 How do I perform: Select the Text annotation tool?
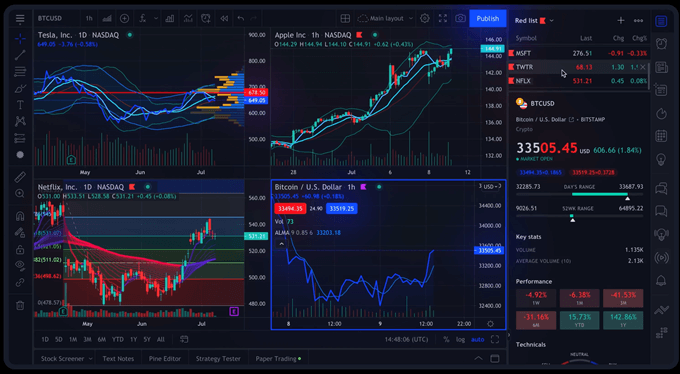coord(20,105)
